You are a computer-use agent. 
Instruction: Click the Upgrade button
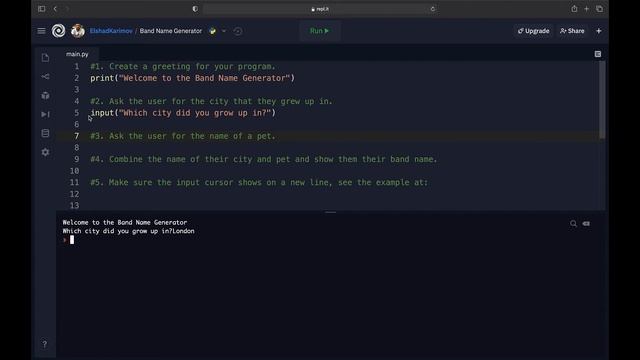pos(533,31)
